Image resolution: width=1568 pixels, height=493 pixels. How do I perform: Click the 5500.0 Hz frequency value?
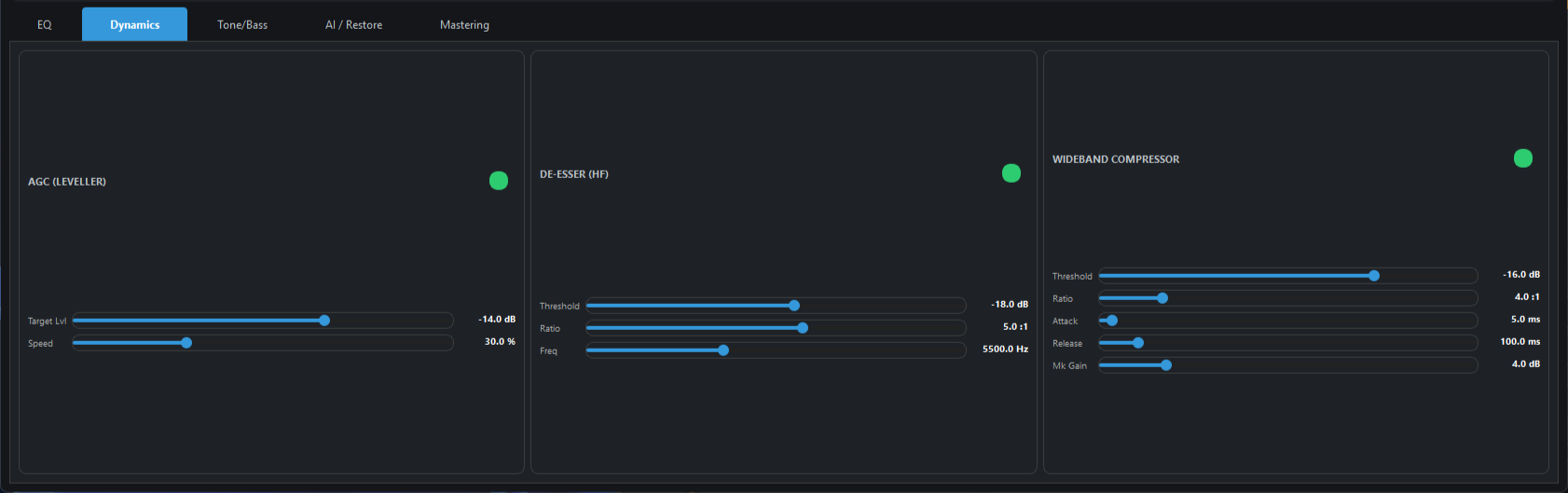click(x=1005, y=349)
